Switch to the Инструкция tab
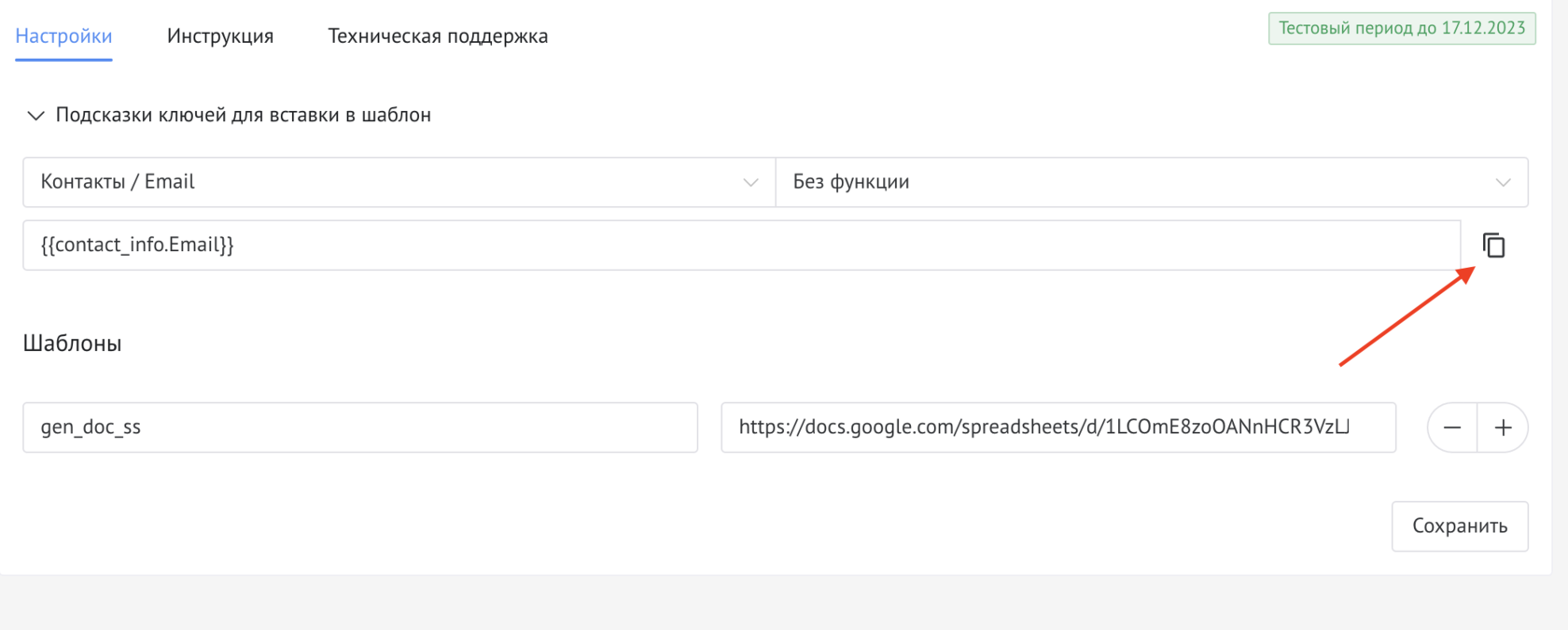 coord(220,35)
